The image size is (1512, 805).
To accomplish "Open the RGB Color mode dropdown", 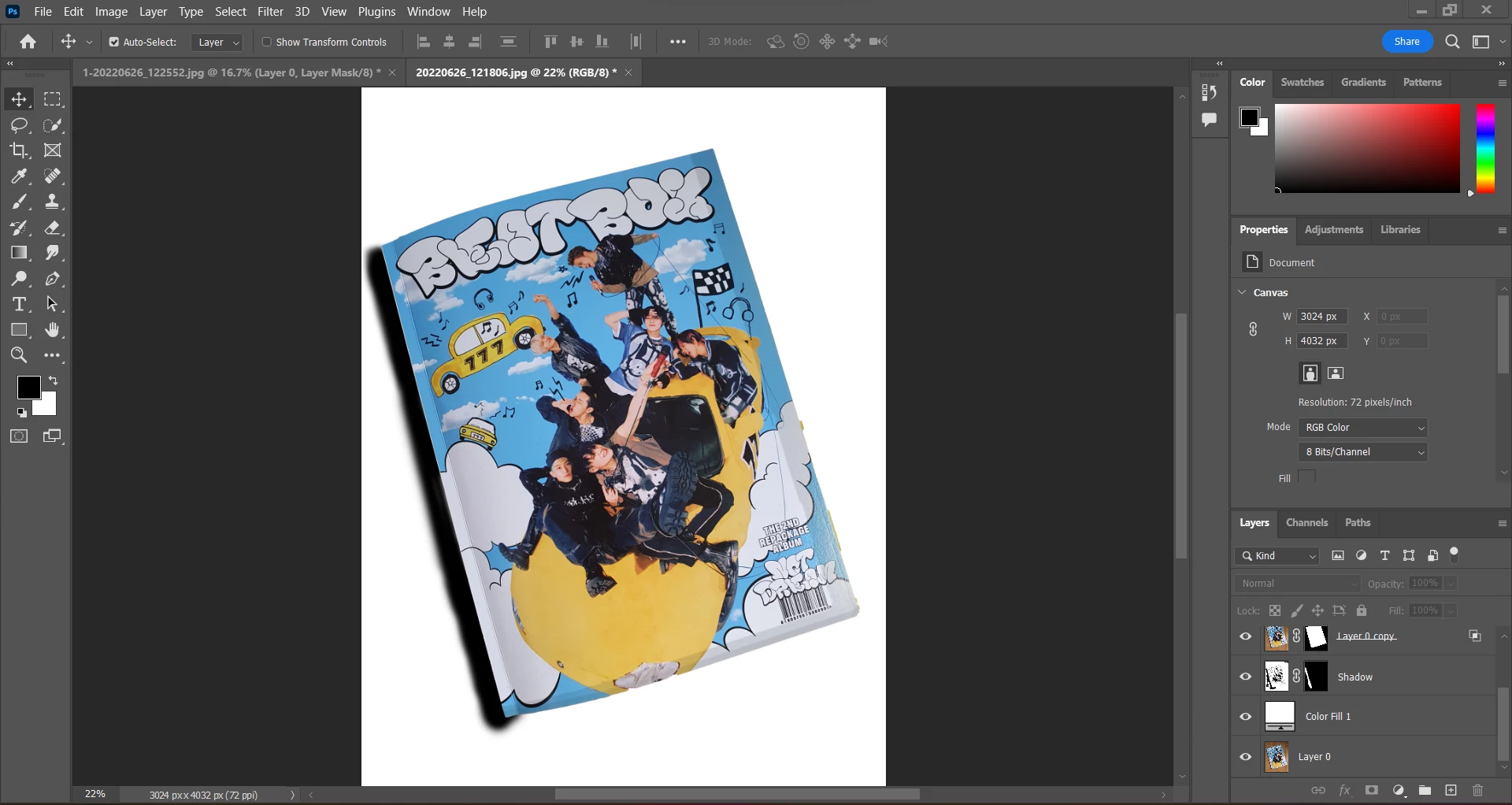I will 1363,428.
